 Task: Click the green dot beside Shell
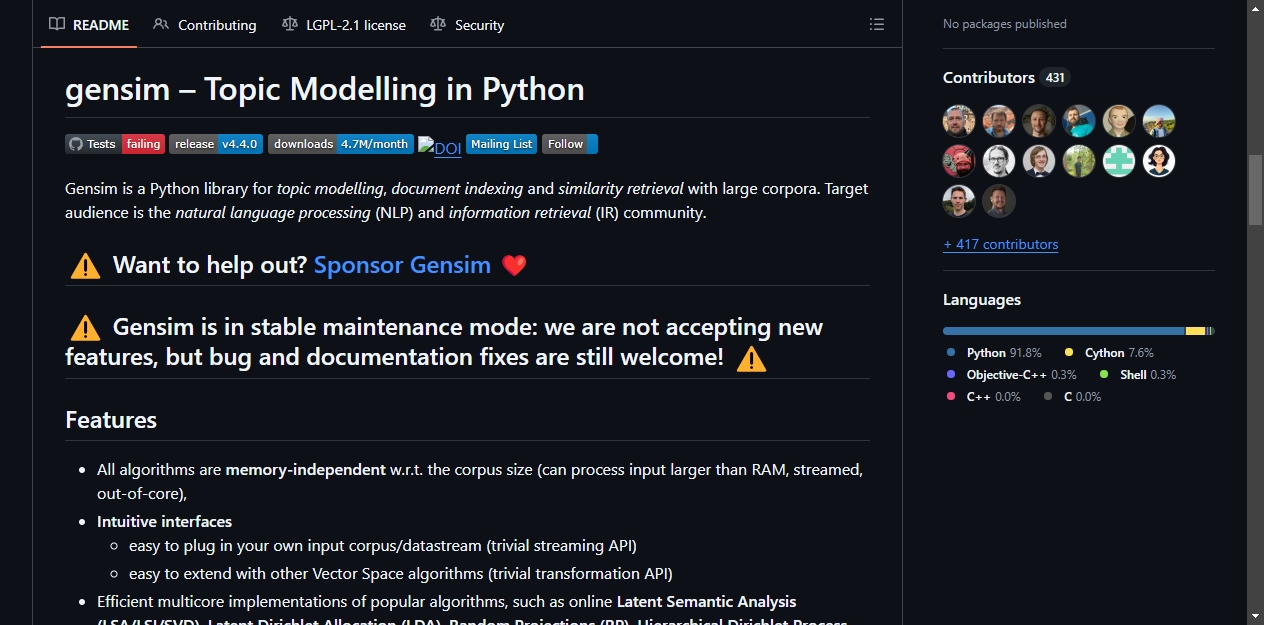click(x=1104, y=375)
